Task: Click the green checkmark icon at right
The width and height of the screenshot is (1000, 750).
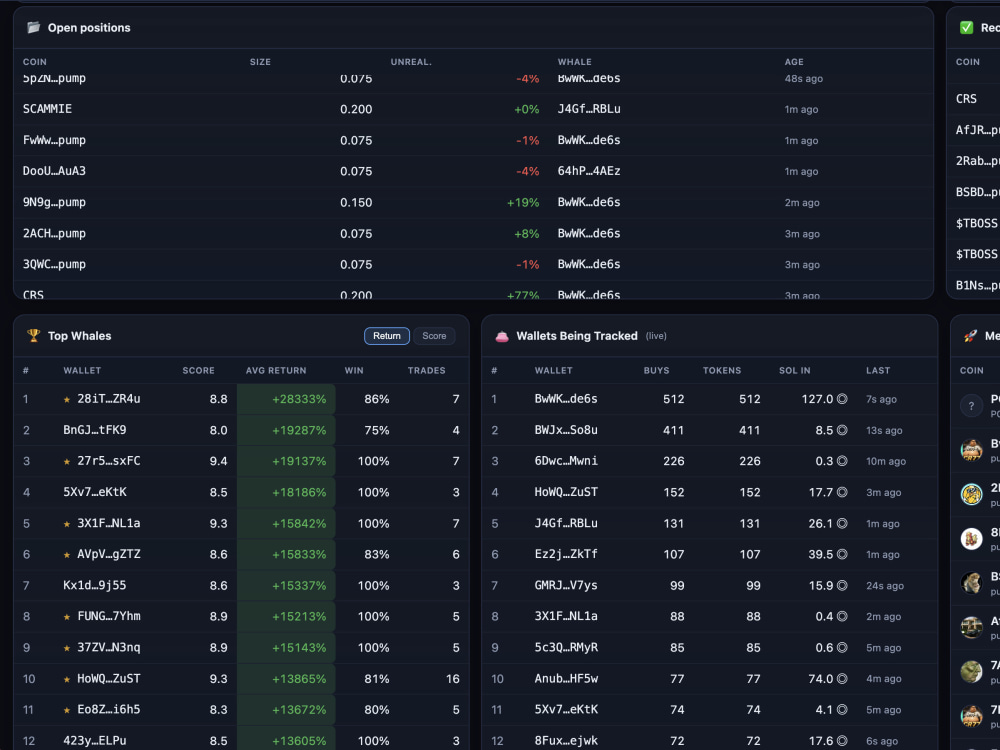Action: click(x=966, y=27)
